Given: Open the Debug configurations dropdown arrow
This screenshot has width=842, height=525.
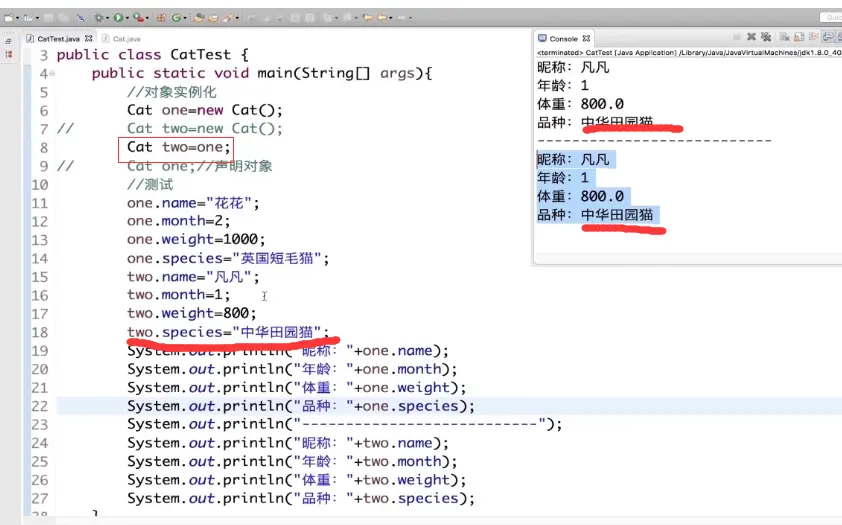Looking at the screenshot, I should point(107,18).
